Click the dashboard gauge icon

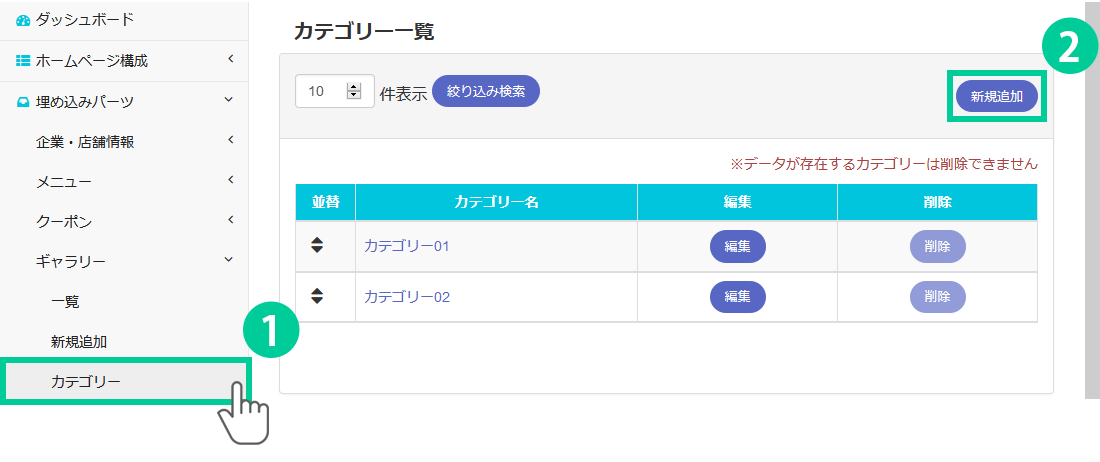23,20
